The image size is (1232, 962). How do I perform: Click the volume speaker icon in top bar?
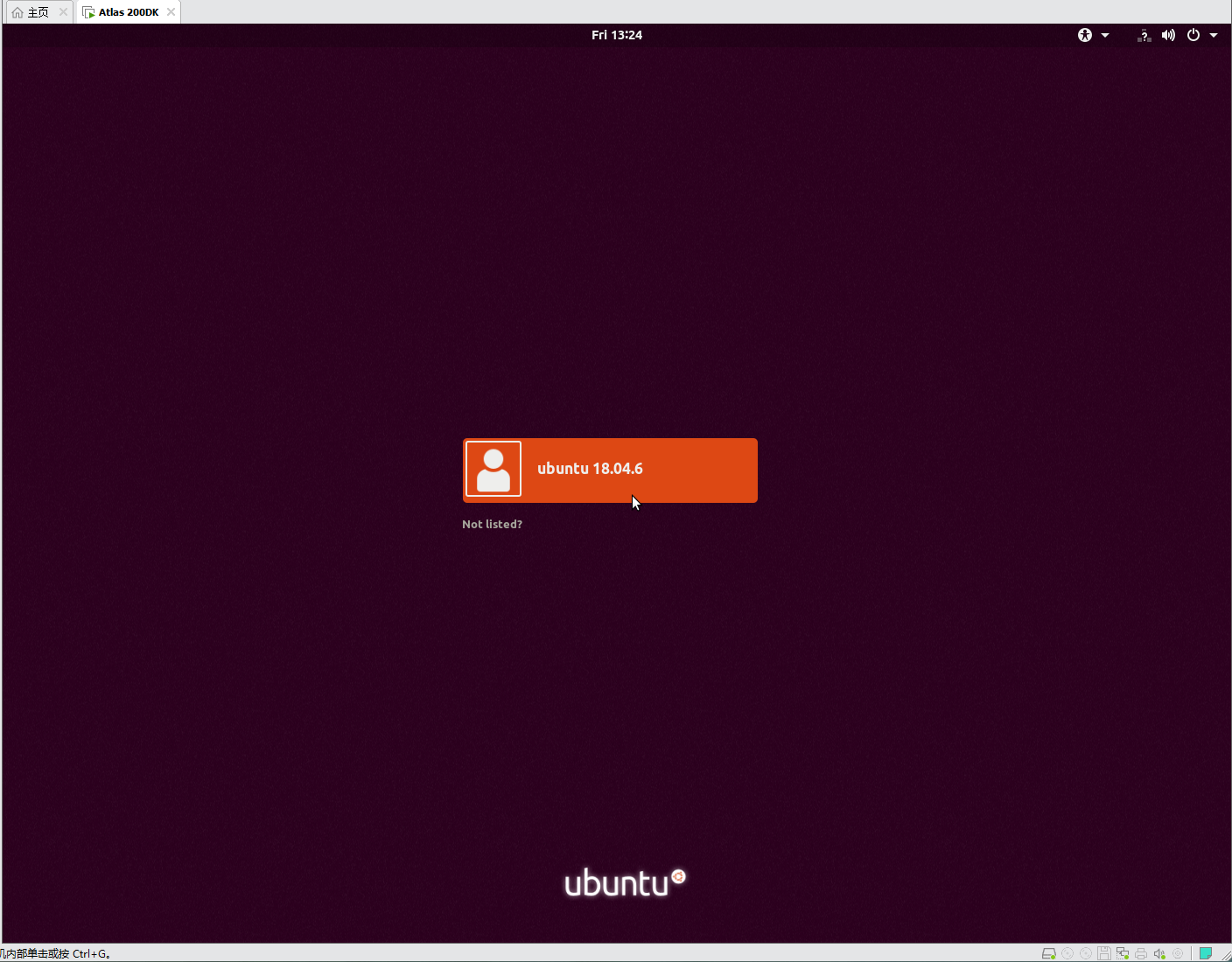(1168, 35)
